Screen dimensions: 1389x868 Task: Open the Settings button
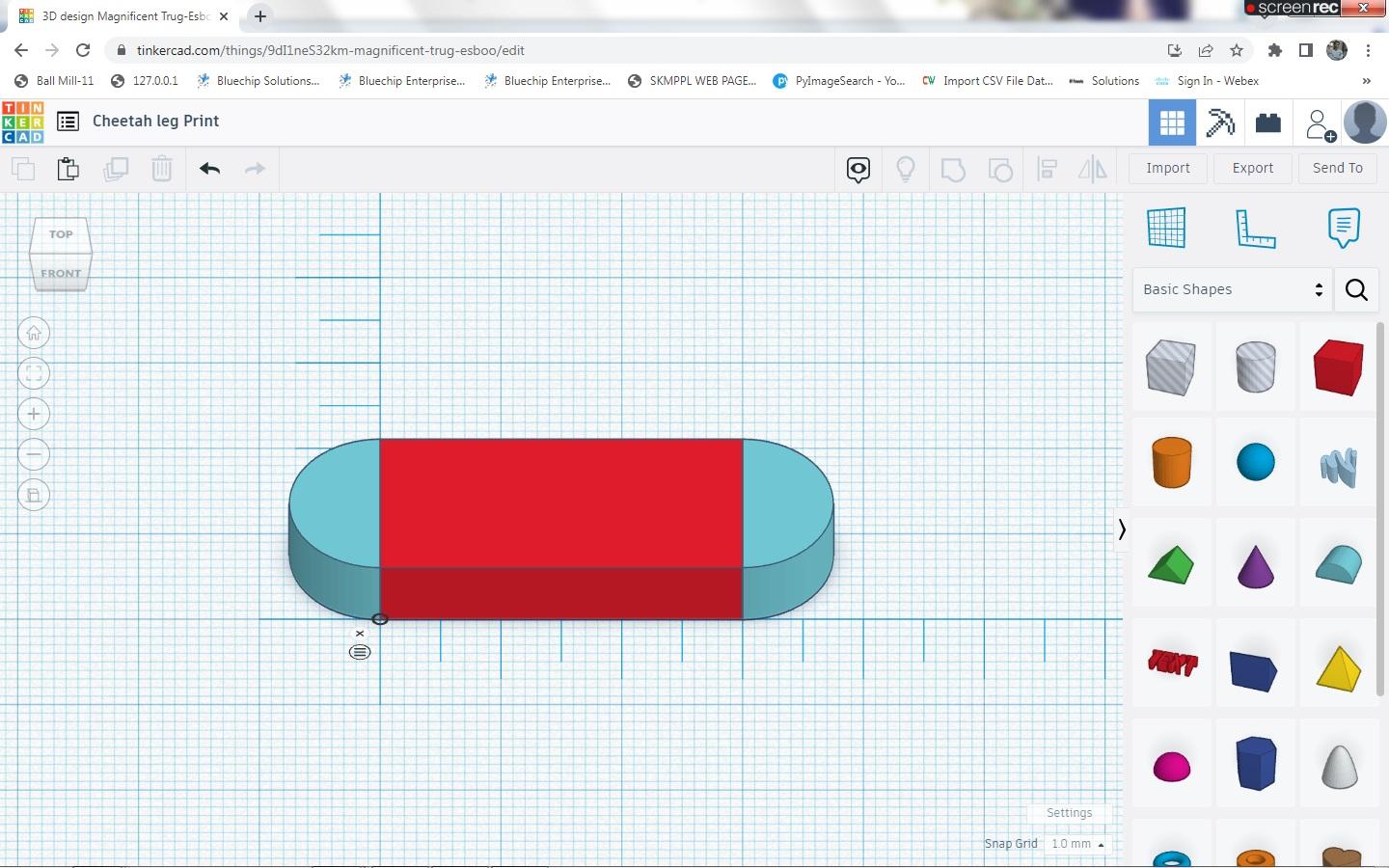(x=1069, y=813)
